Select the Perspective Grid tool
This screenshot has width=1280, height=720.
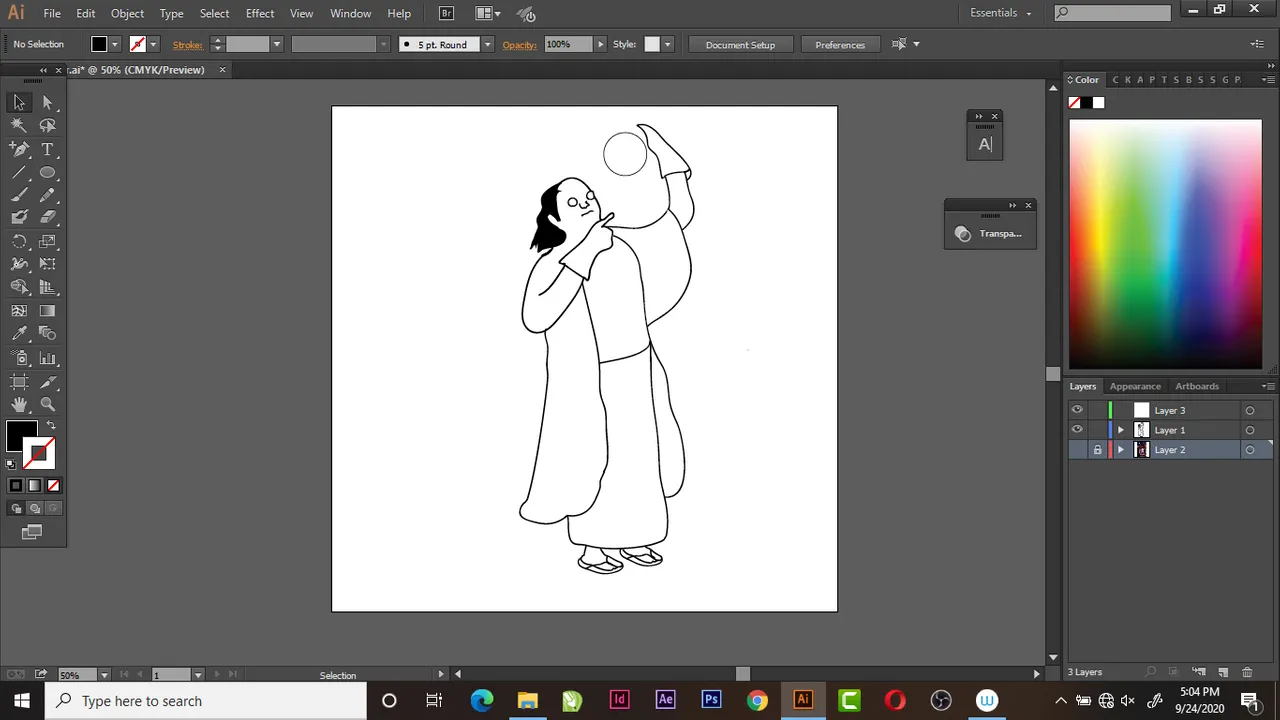[47, 287]
